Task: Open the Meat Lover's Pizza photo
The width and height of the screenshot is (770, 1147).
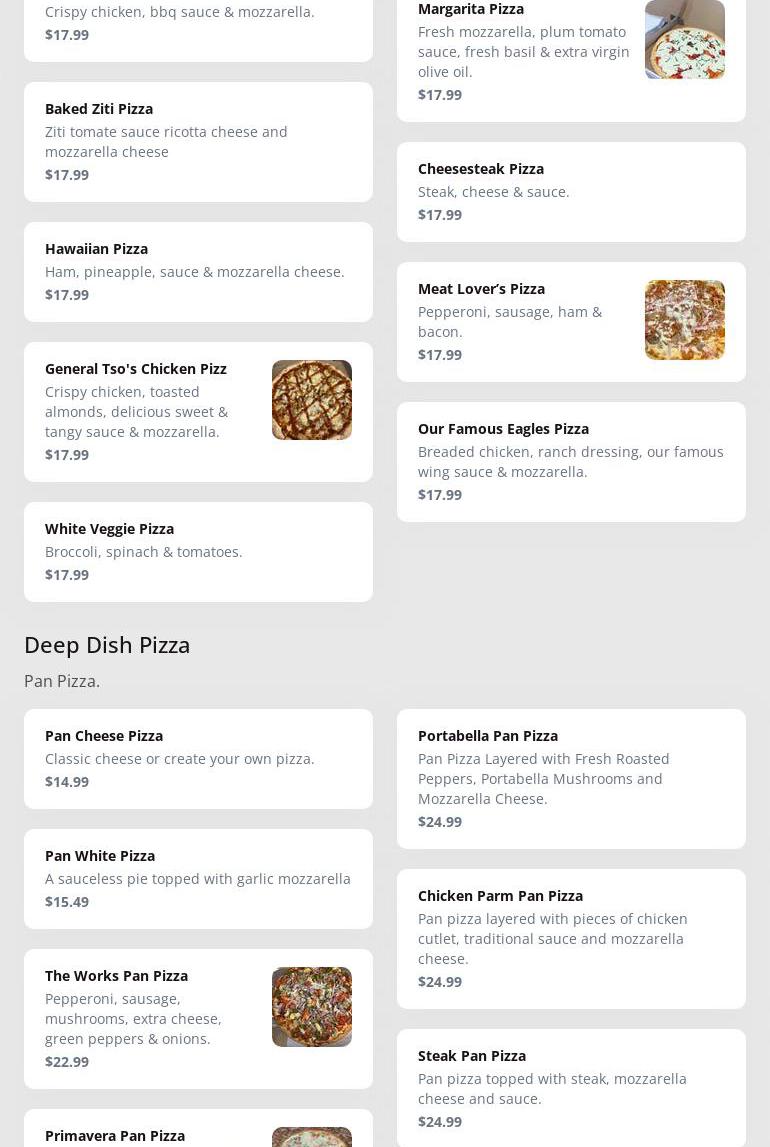Action: pos(684,320)
